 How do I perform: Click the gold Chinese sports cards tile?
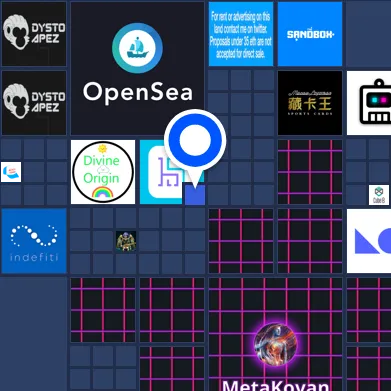point(310,103)
